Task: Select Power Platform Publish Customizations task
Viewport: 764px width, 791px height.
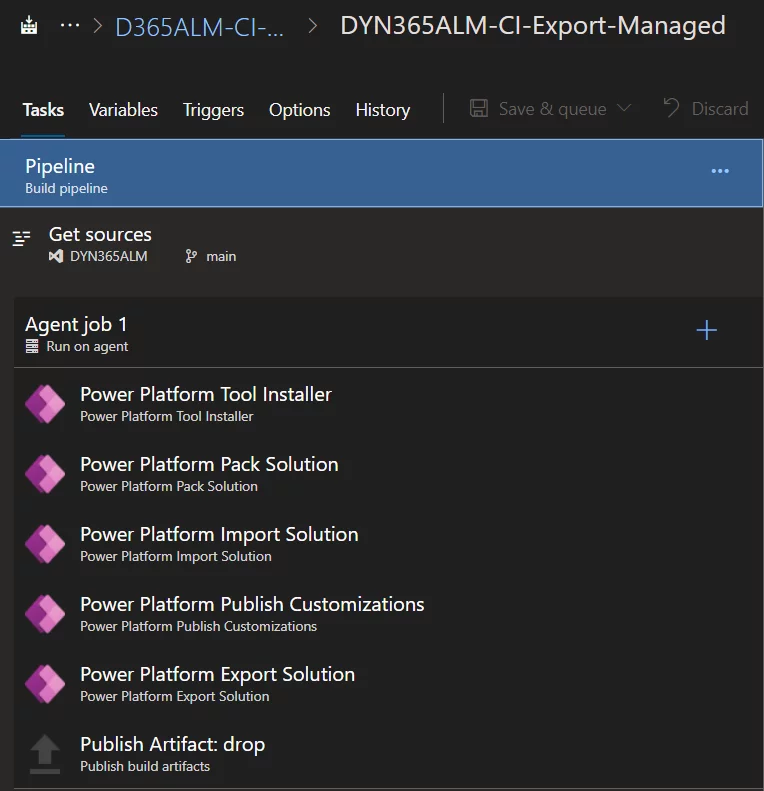Action: tap(388, 614)
